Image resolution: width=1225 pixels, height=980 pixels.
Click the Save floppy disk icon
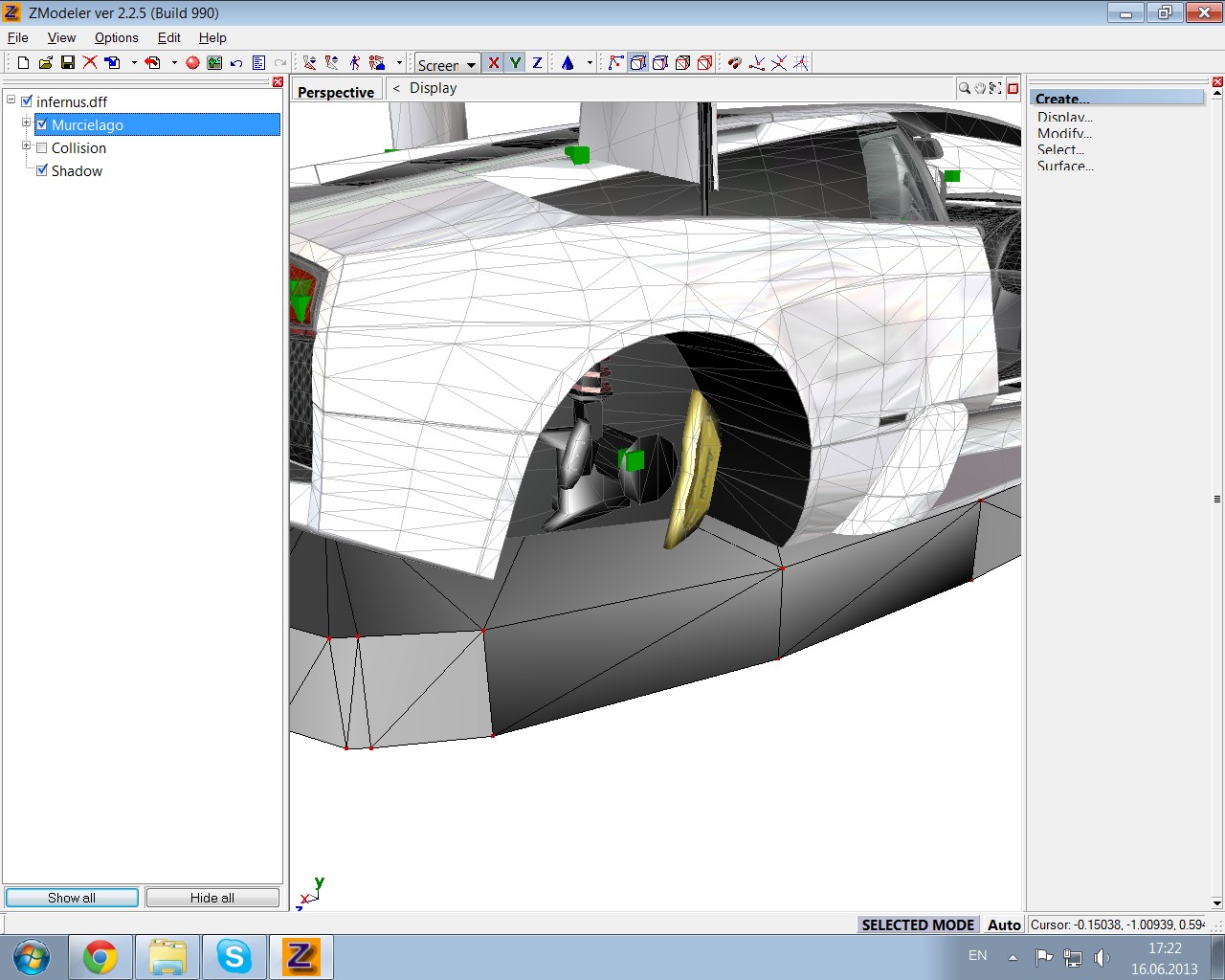(67, 63)
